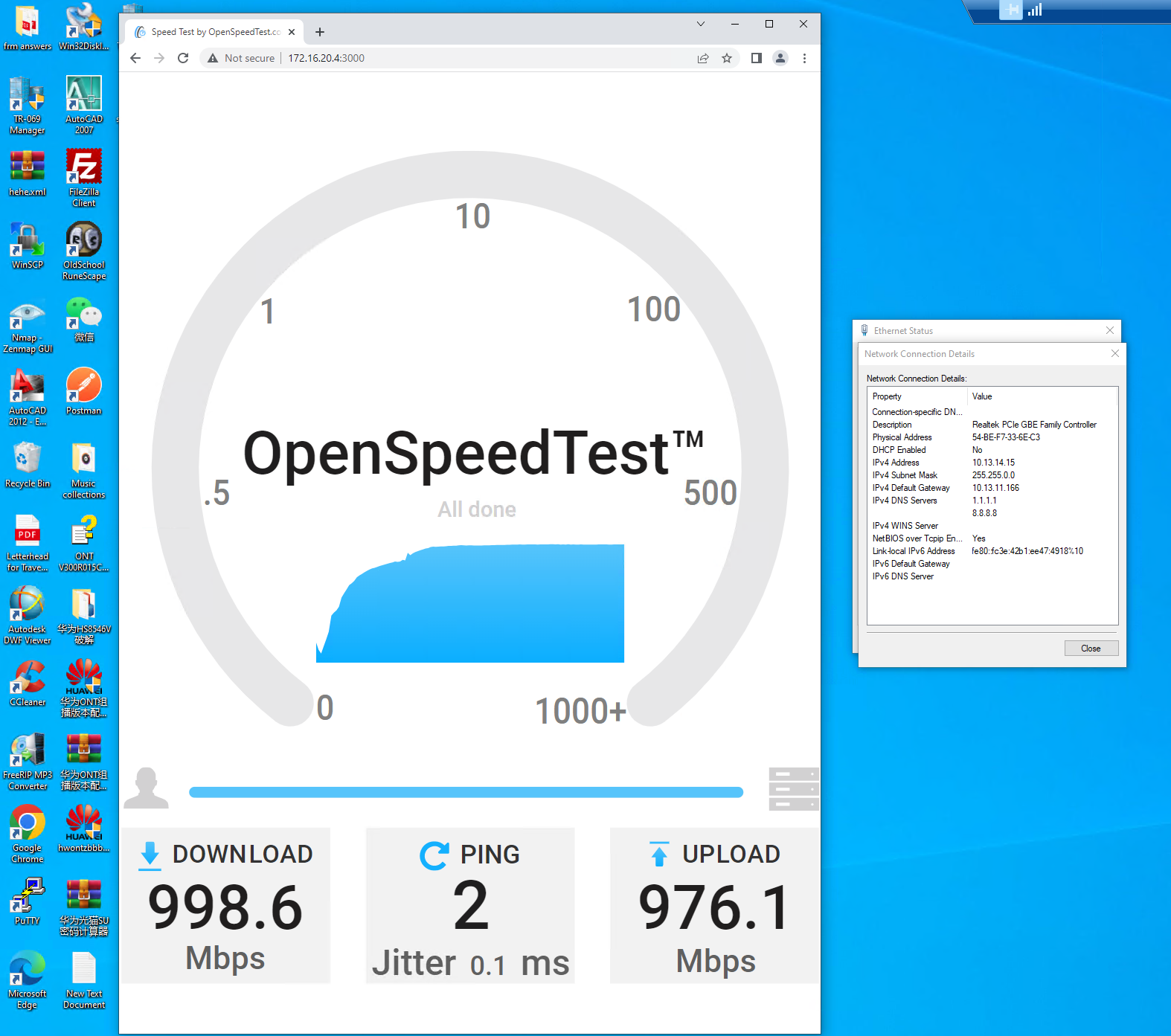The image size is (1171, 1036).
Task: Launch CCleaner desktop shortcut
Action: pos(28,683)
